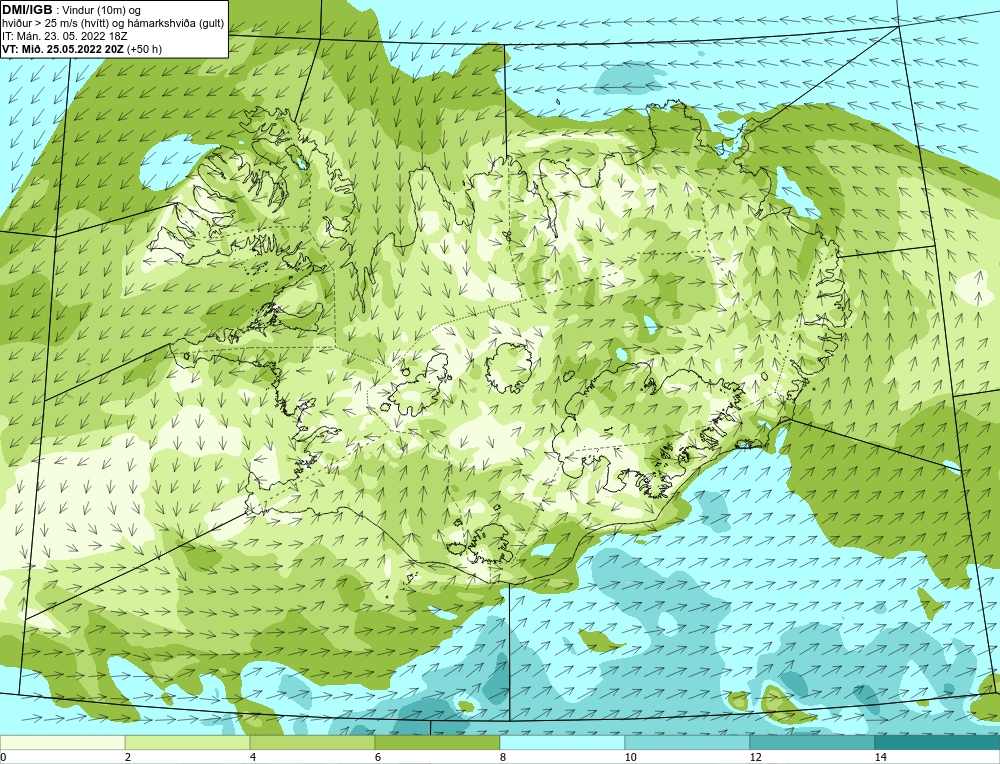The image size is (1000, 764).
Task: Click the legend value label 6
Action: [378, 757]
